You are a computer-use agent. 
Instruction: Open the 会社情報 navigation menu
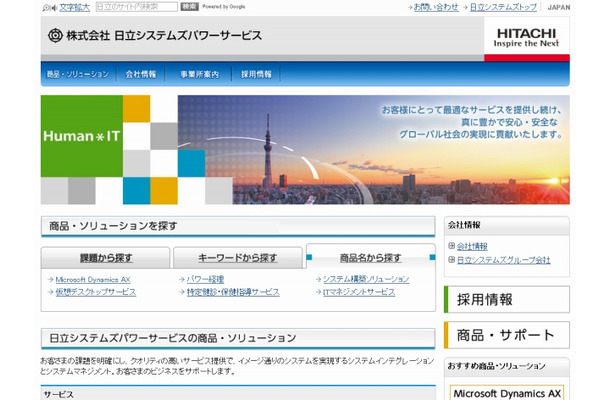click(141, 74)
